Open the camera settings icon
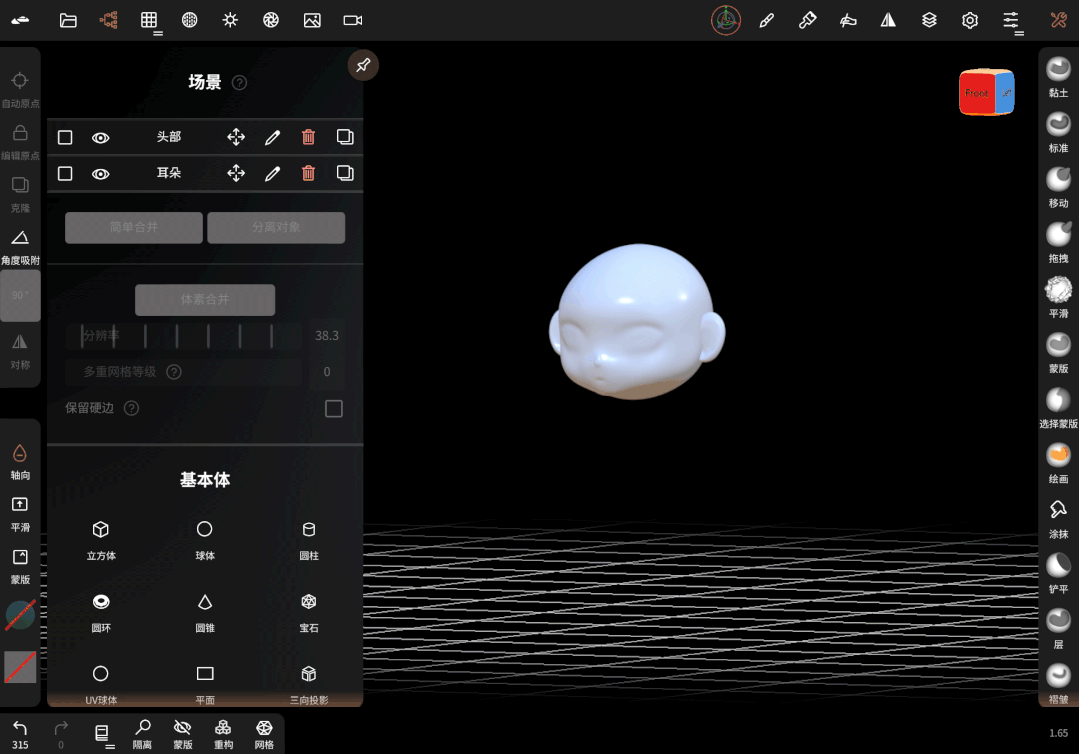The height and width of the screenshot is (754, 1079). [353, 21]
